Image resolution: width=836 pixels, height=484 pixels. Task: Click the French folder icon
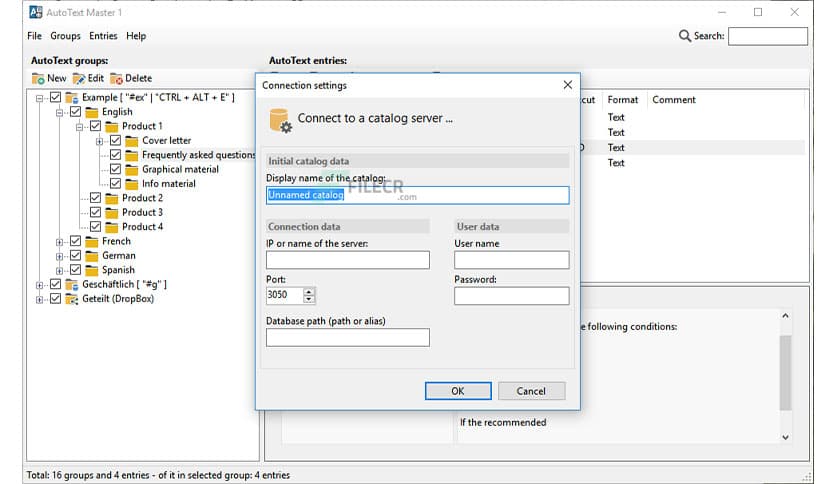92,241
